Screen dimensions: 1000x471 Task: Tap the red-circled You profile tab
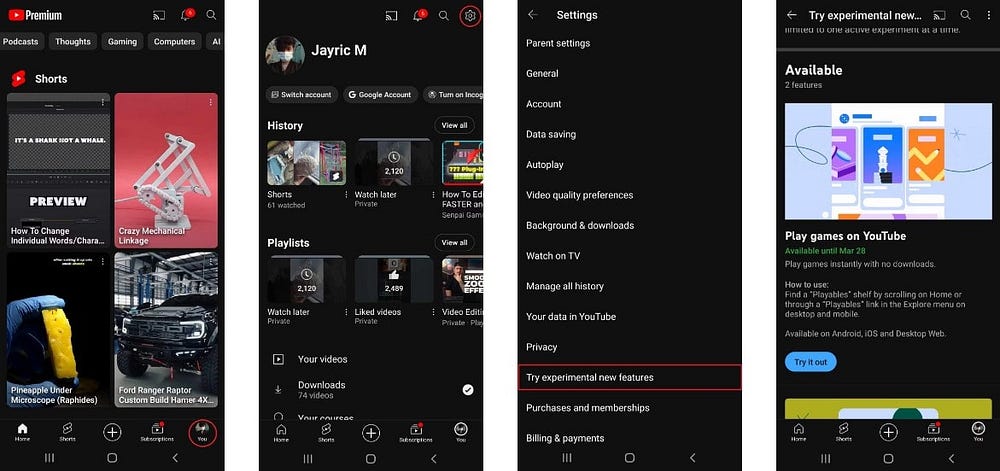pos(202,432)
